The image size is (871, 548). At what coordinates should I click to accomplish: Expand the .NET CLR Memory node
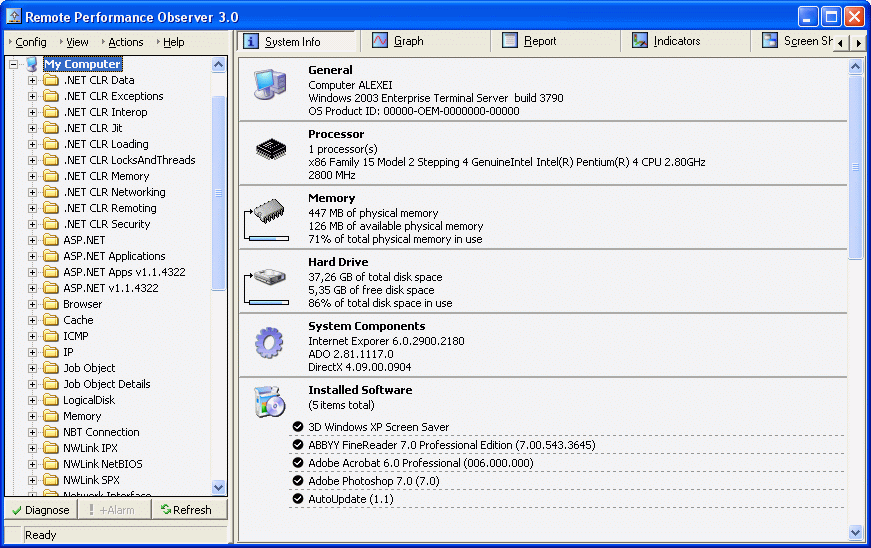coord(32,177)
